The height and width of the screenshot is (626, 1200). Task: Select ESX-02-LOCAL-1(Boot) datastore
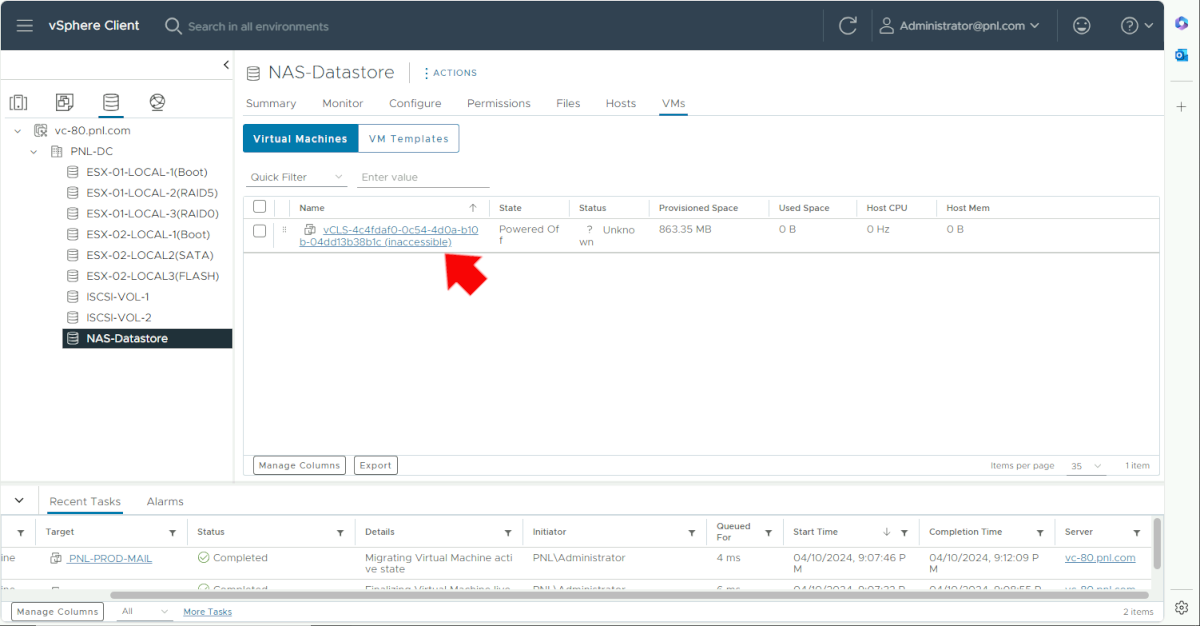pyautogui.click(x=147, y=234)
